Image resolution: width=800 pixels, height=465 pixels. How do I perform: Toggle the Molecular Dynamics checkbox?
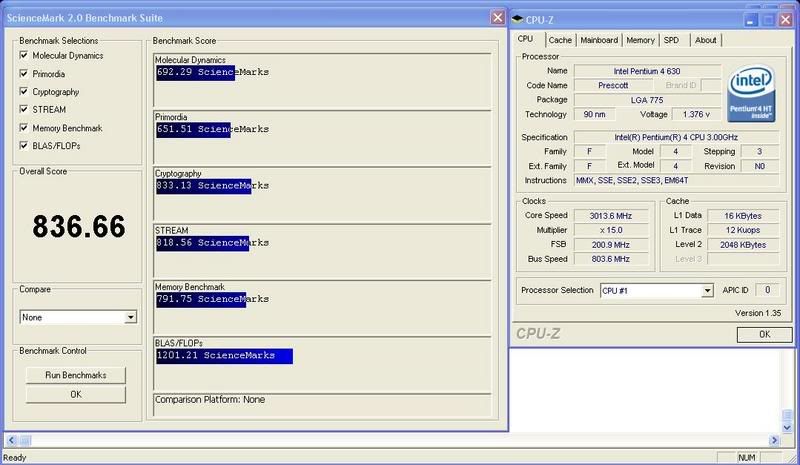[24, 56]
